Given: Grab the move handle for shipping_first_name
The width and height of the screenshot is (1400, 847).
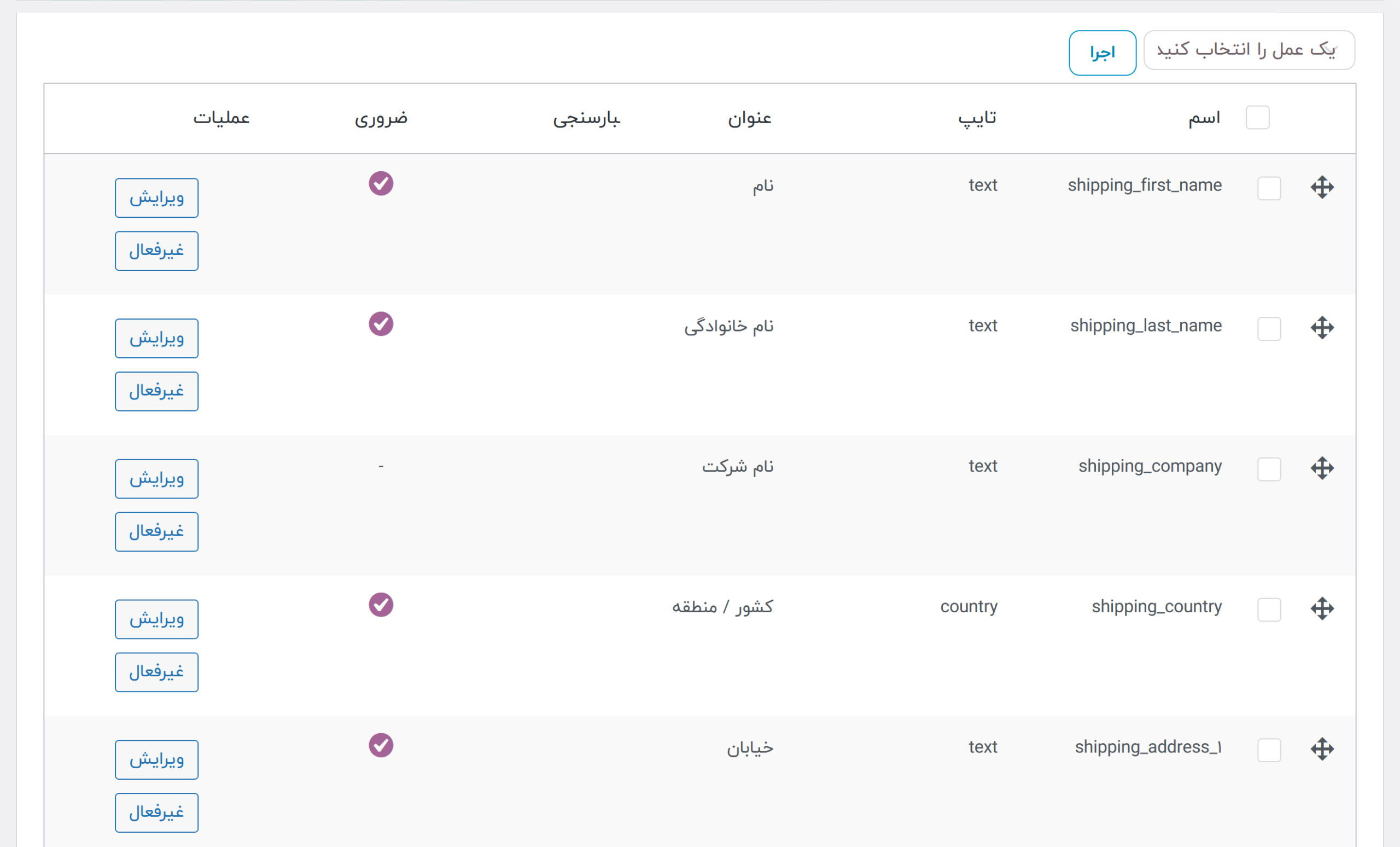Looking at the screenshot, I should tap(1322, 187).
